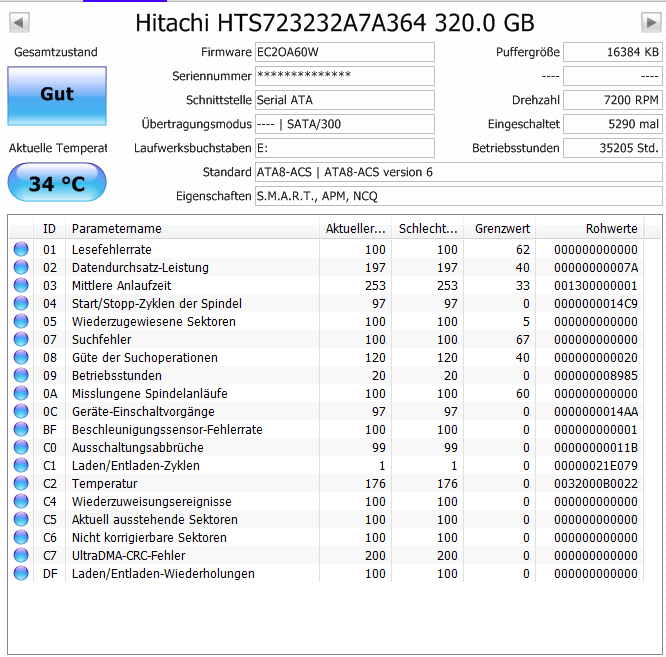Click status orb for Beschleunigungssensor-Fehlerrate row
Screen dimensions: 666x657
click(x=21, y=429)
